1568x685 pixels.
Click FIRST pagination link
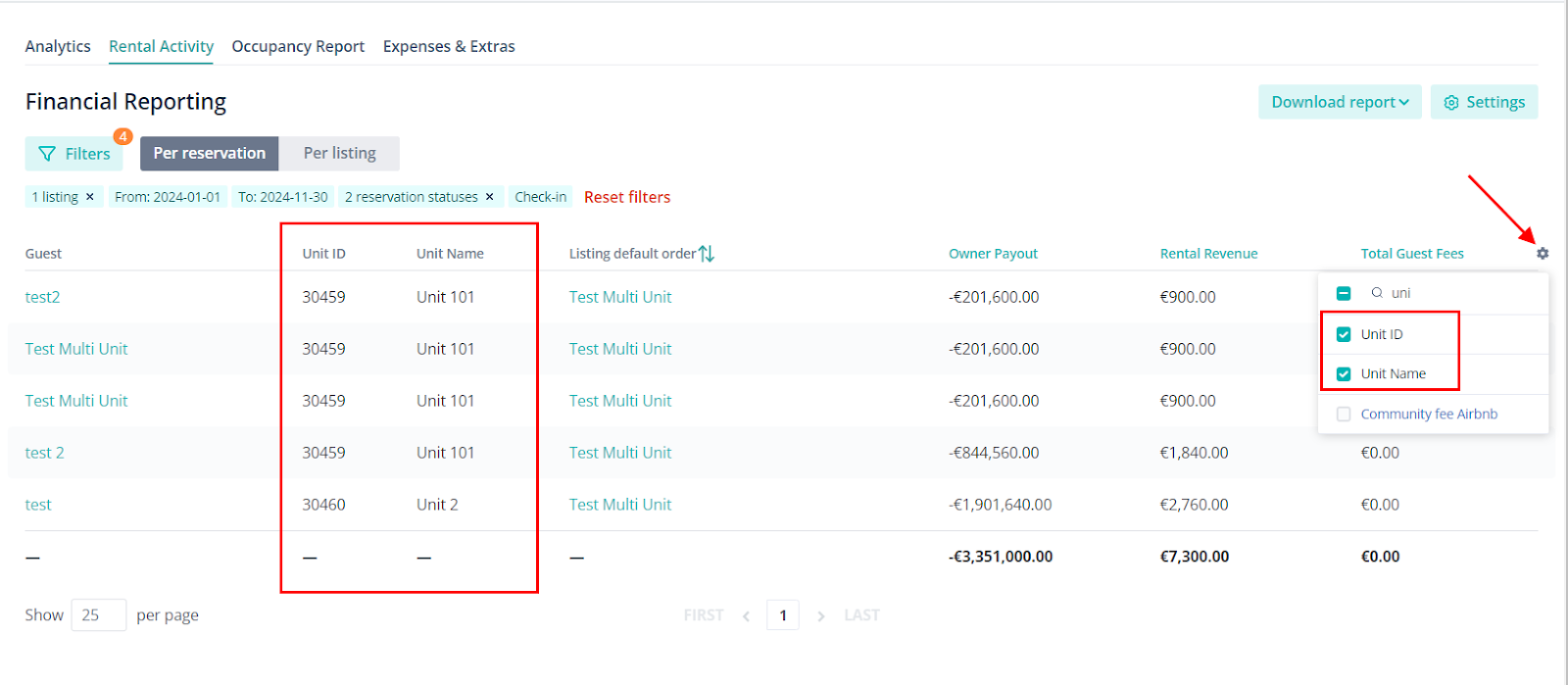click(704, 615)
